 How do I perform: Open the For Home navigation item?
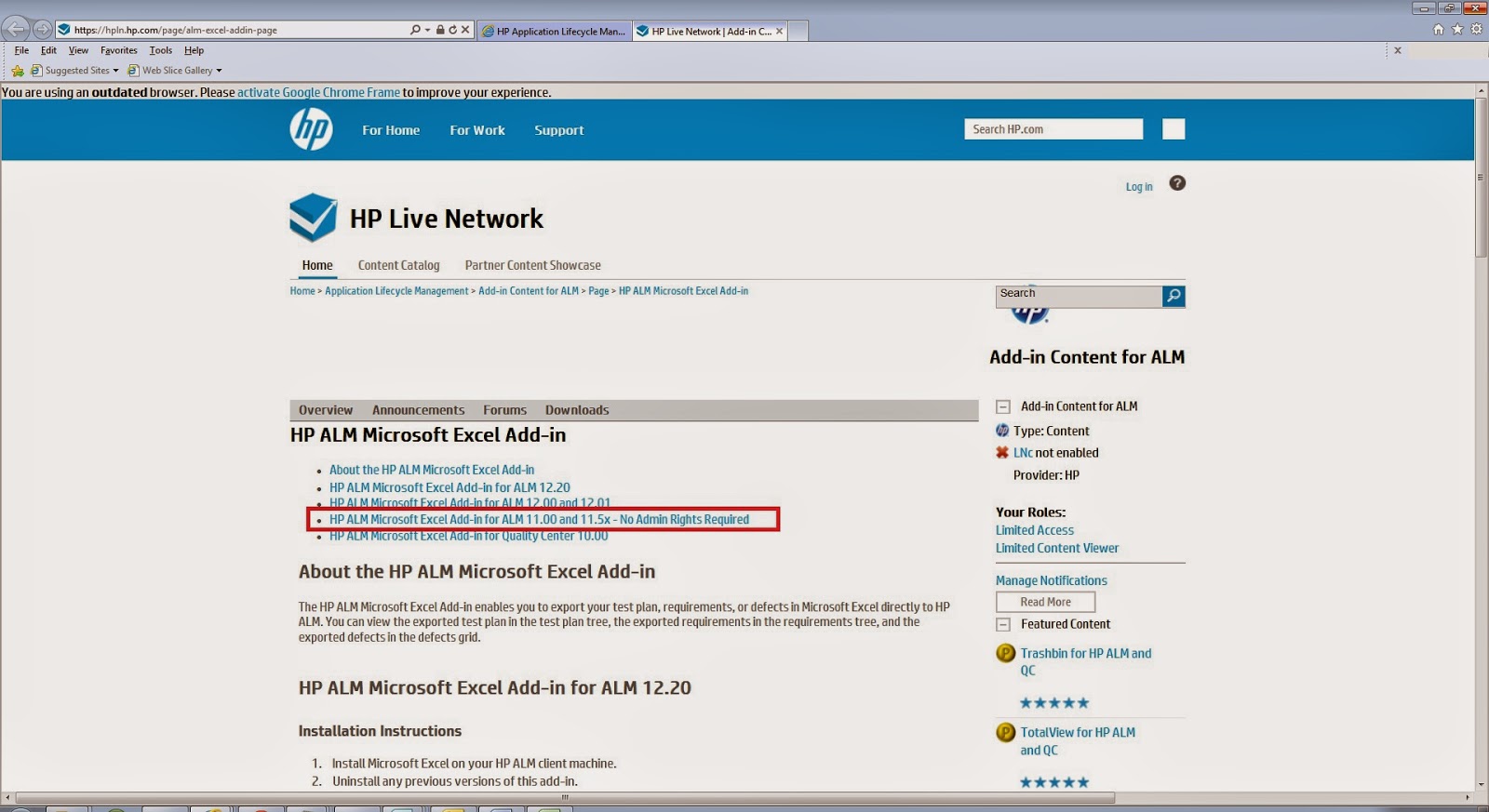pyautogui.click(x=391, y=130)
